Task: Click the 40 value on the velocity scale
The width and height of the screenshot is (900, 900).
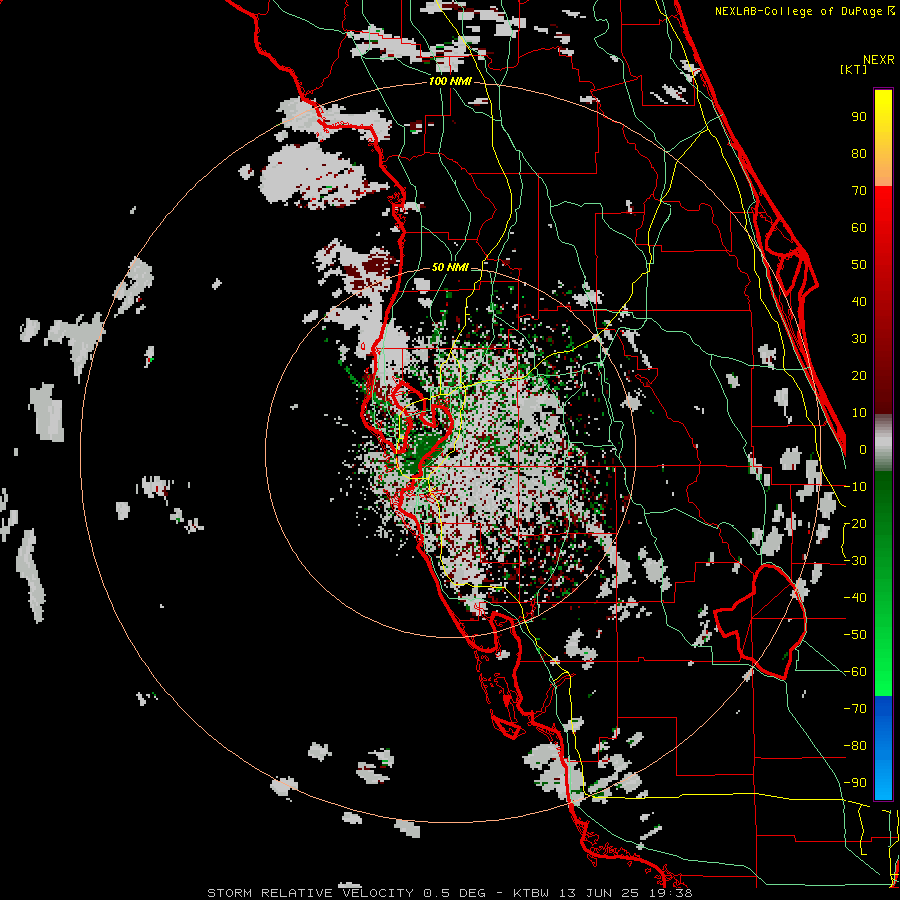Action: 859,302
